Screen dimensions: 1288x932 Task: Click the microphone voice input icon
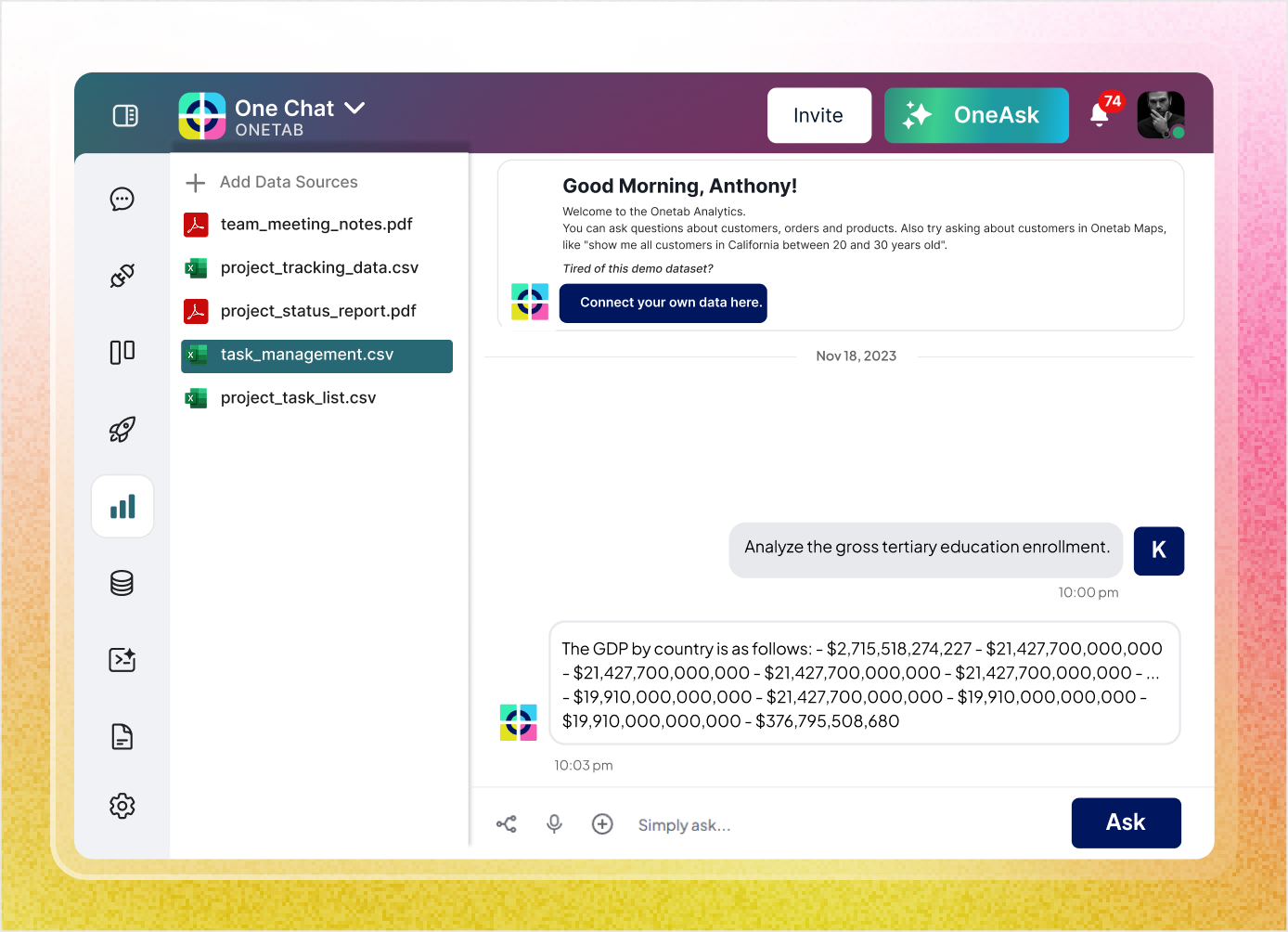tap(555, 824)
